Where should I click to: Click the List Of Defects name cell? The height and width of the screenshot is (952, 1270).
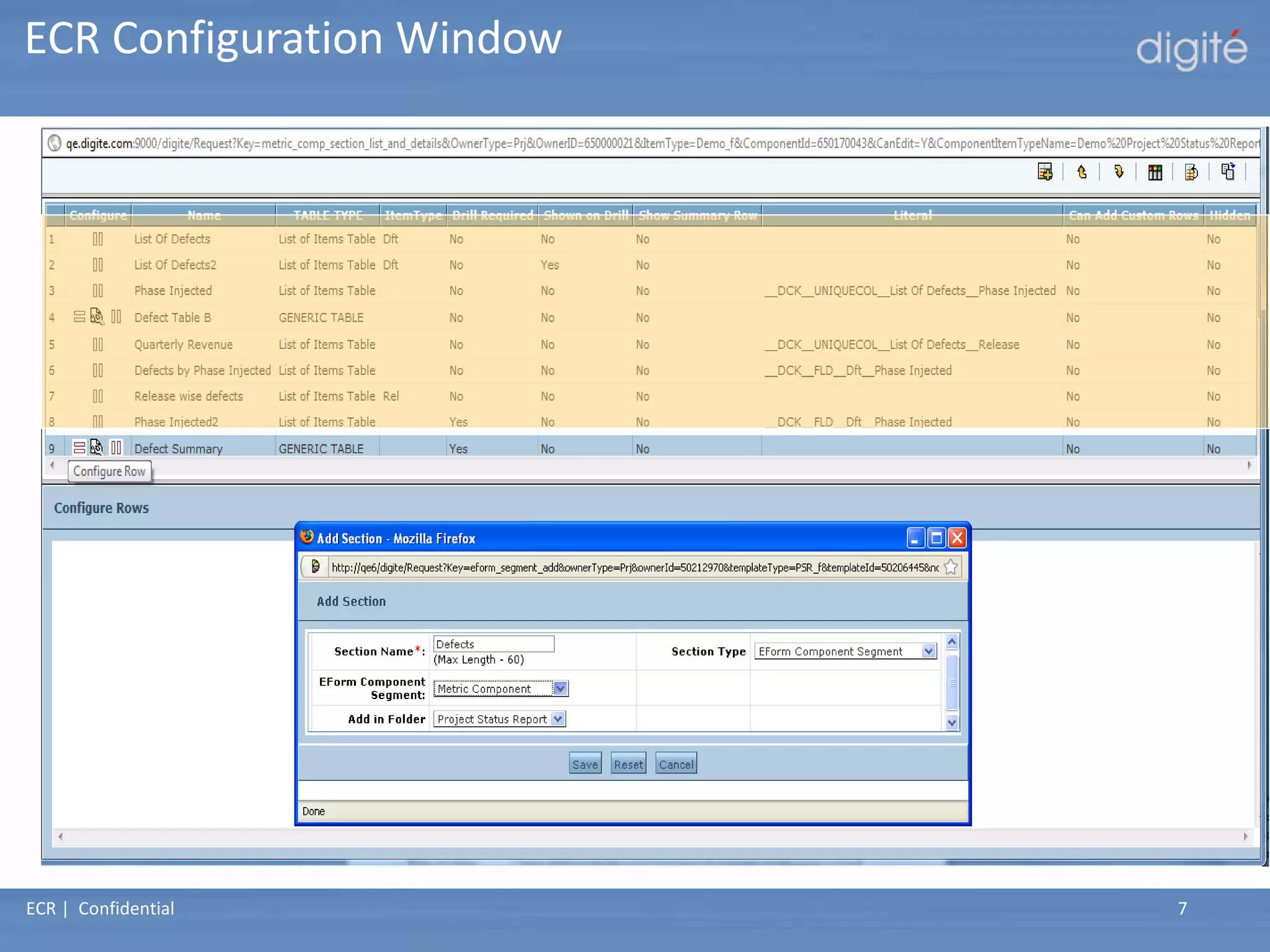tap(172, 239)
